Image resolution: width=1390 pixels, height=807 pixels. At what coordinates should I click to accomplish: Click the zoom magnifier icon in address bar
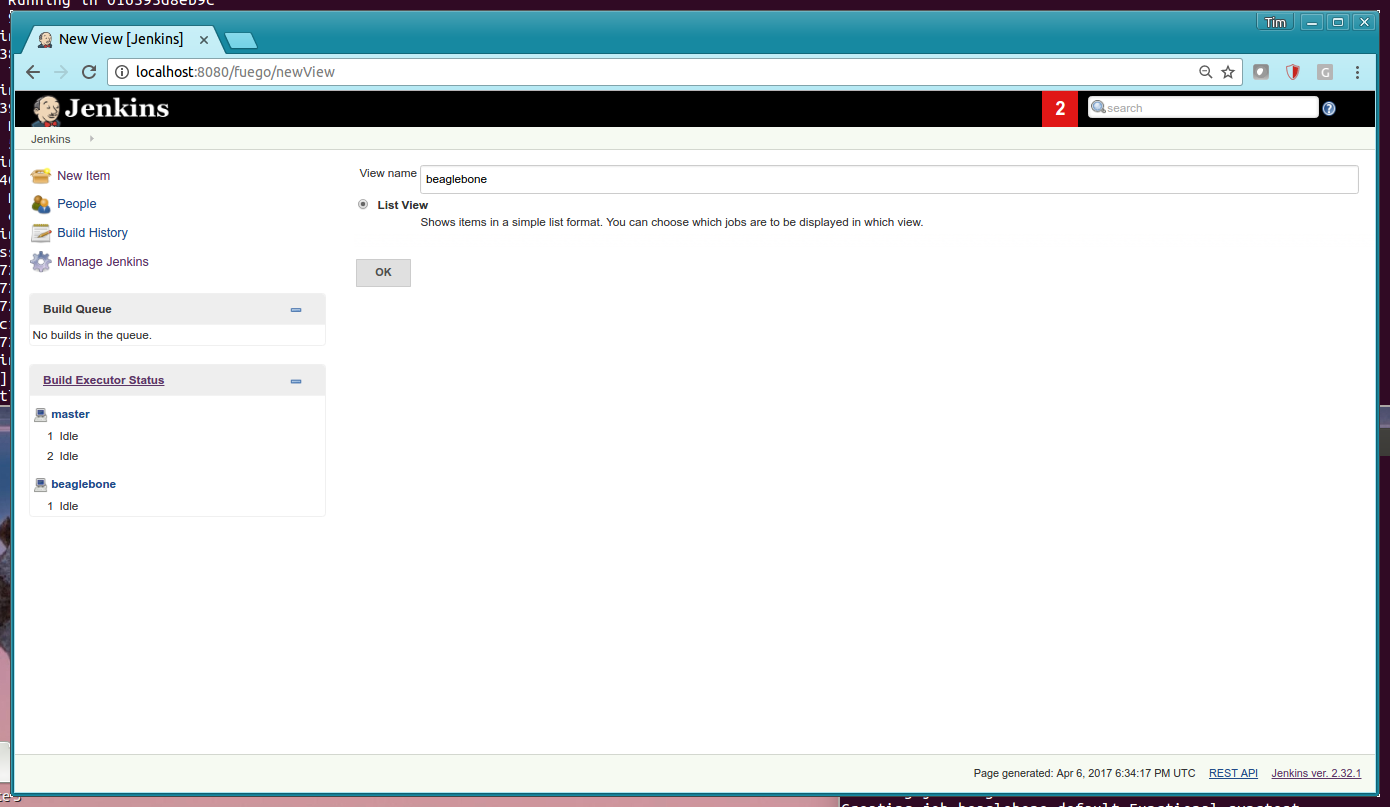pos(1206,72)
